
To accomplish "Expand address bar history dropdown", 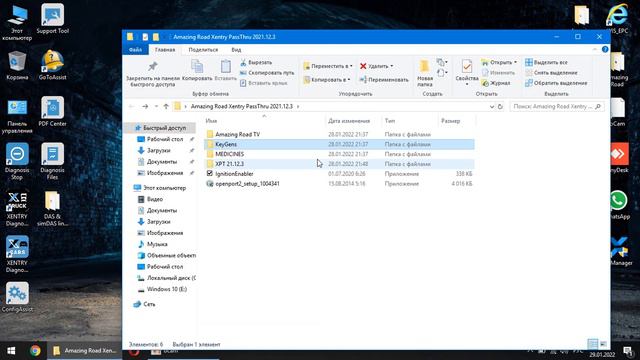I will click(x=492, y=107).
